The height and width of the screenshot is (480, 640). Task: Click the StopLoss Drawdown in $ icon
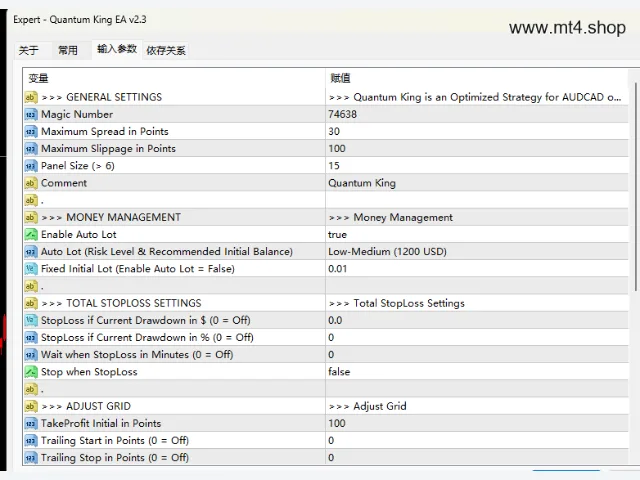tap(31, 320)
